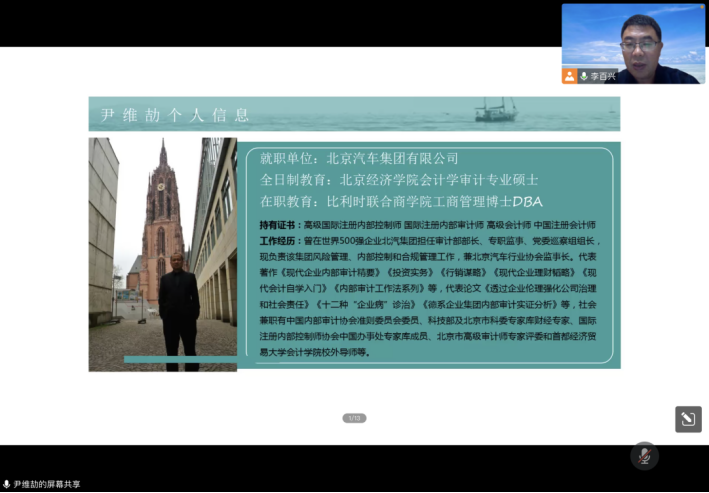Click microphone icon beside 尹维劼的屏幕共享
Image resolution: width=709 pixels, height=493 pixels.
point(6,485)
